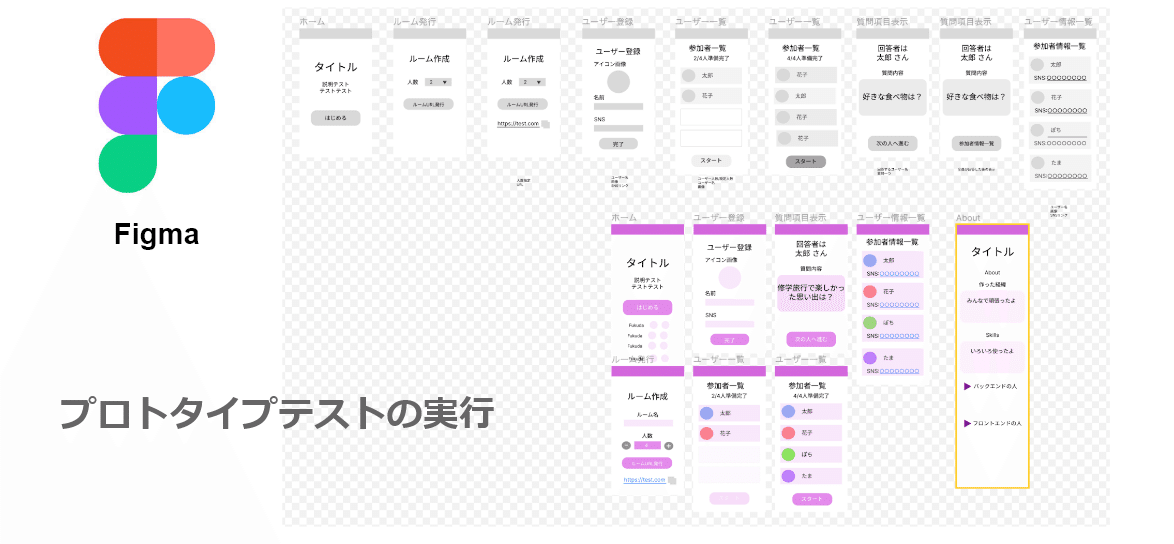Image resolution: width=1174 pixels, height=544 pixels.
Task: Click 太郎's gray avatar in gray 2/4 list
Action: pyautogui.click(x=688, y=75)
